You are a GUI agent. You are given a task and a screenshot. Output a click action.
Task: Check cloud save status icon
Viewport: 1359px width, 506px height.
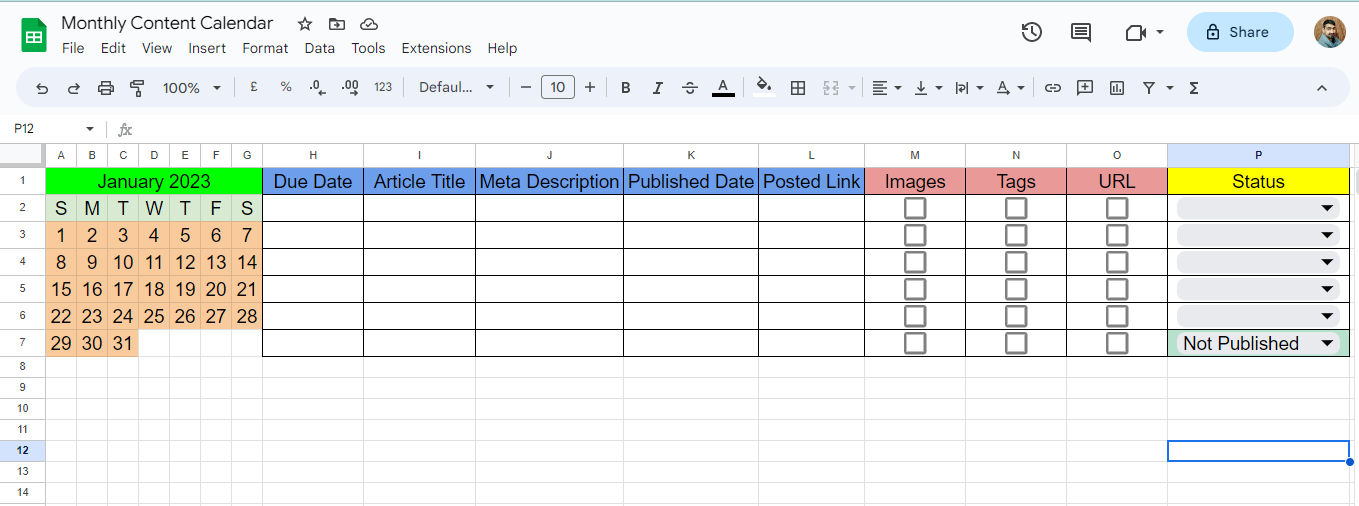369,24
